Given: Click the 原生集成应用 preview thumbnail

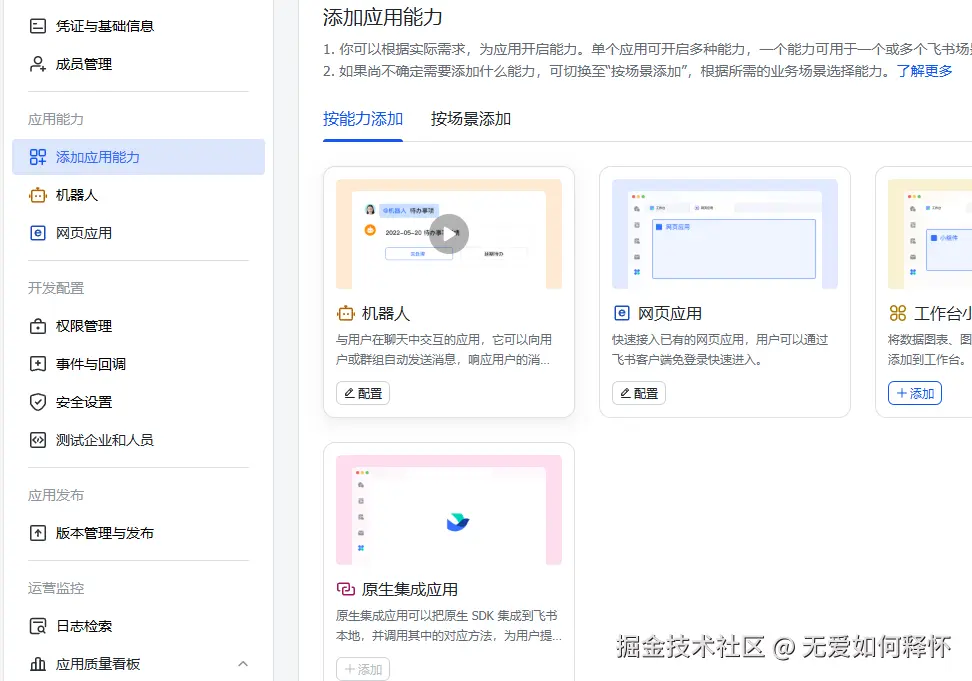Looking at the screenshot, I should point(449,510).
